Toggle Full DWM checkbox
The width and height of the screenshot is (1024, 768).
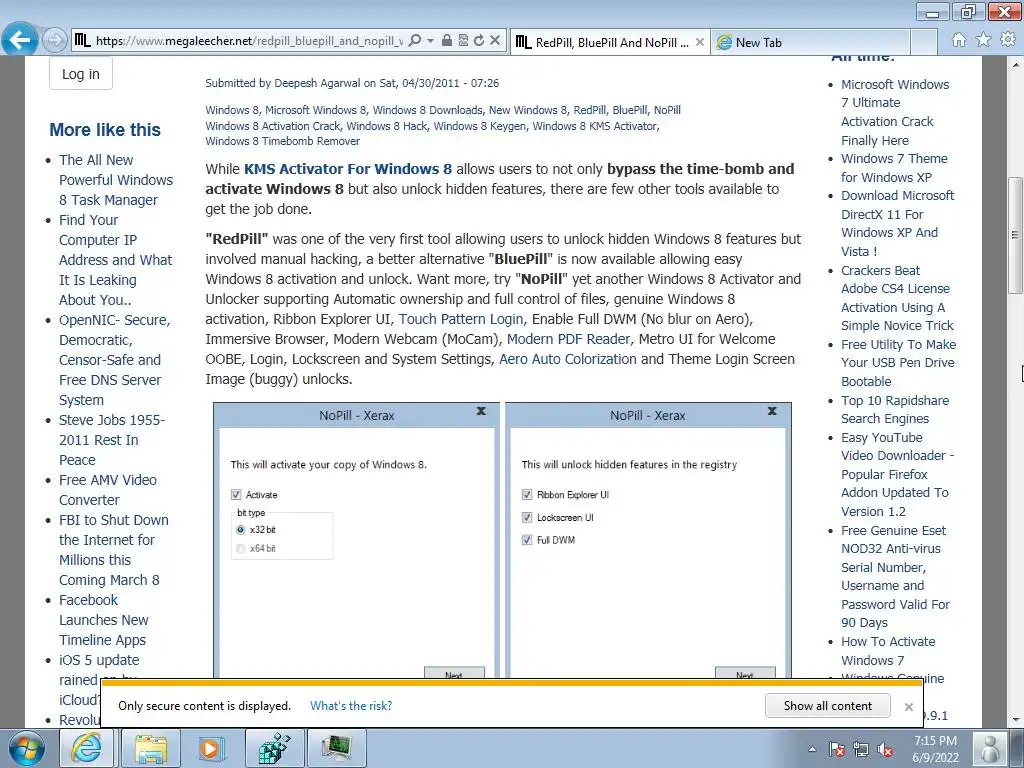click(x=527, y=540)
